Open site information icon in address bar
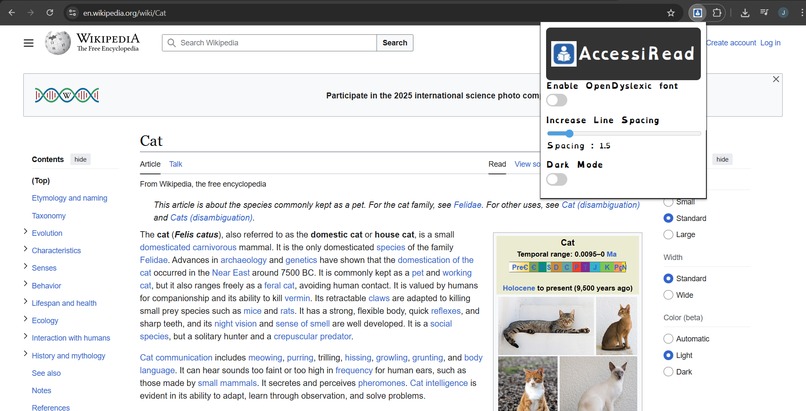Viewport: 806px width, 411px height. point(72,13)
